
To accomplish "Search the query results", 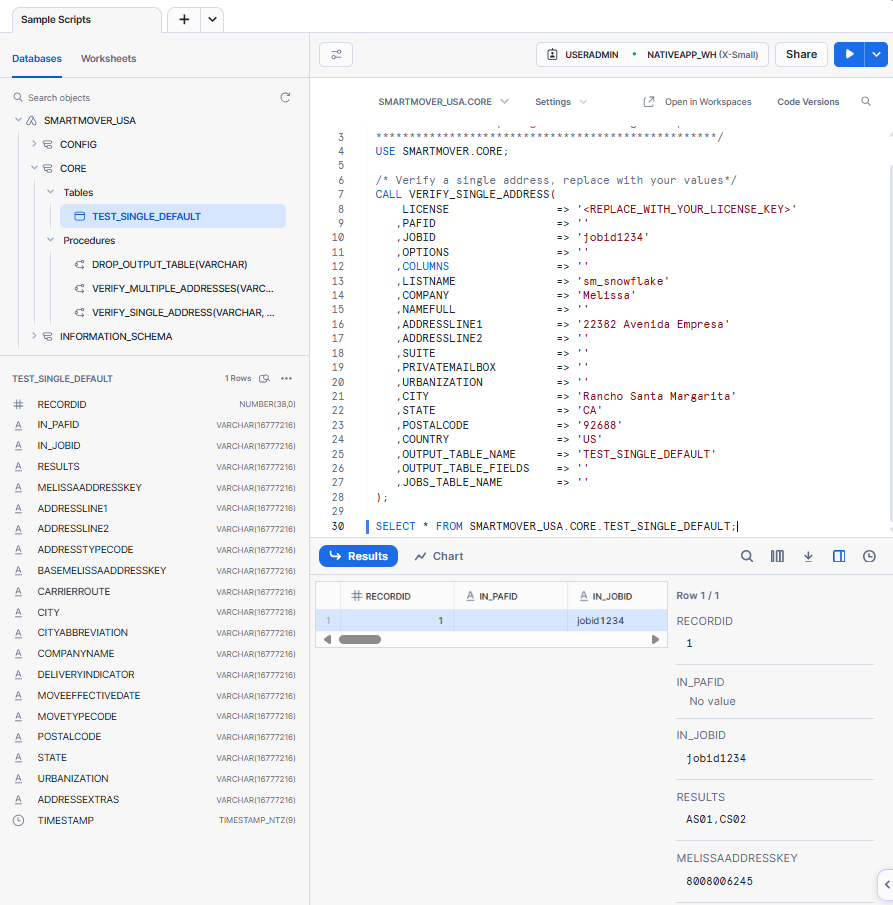I will [746, 556].
